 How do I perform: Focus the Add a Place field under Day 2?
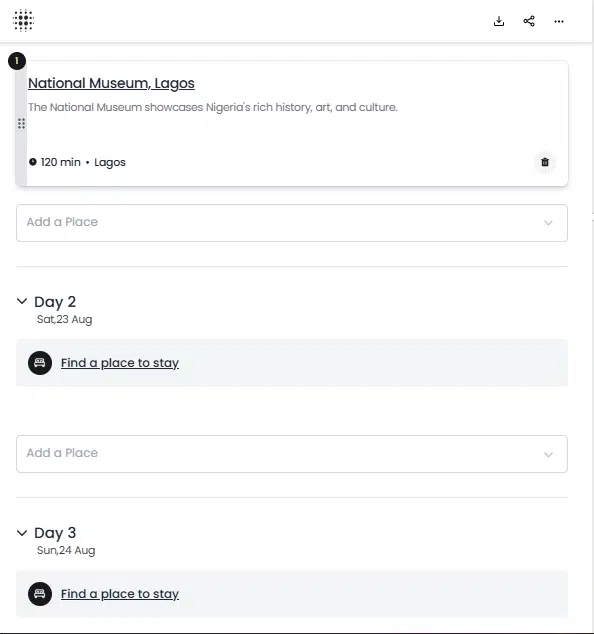pyautogui.click(x=292, y=454)
